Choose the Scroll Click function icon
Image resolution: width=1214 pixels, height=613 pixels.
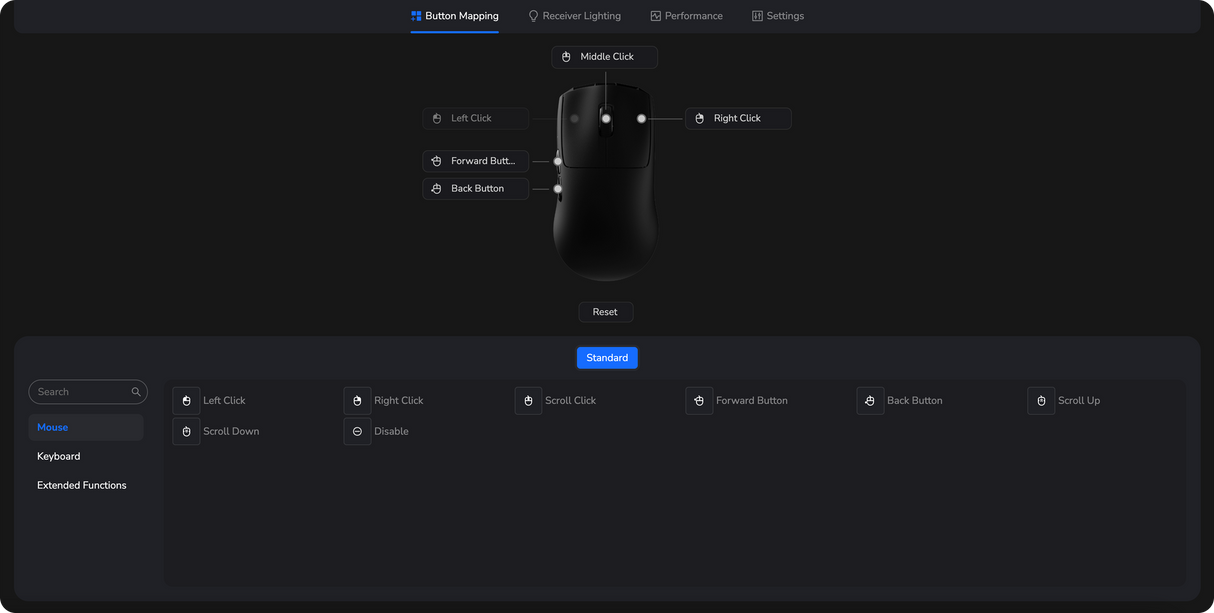tap(528, 401)
